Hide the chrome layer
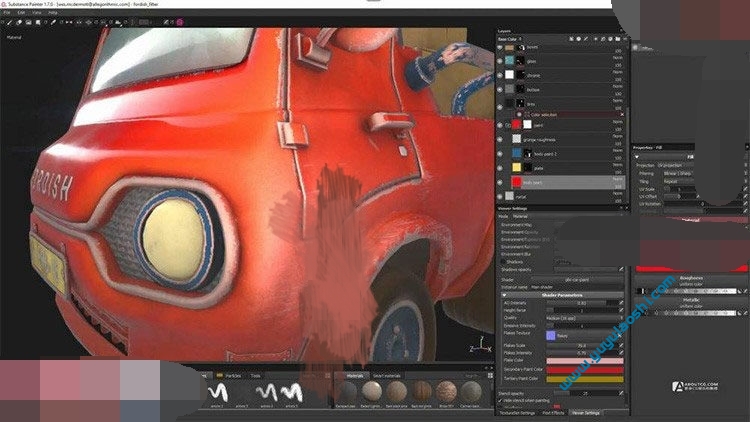The width and height of the screenshot is (750, 422). 500,75
